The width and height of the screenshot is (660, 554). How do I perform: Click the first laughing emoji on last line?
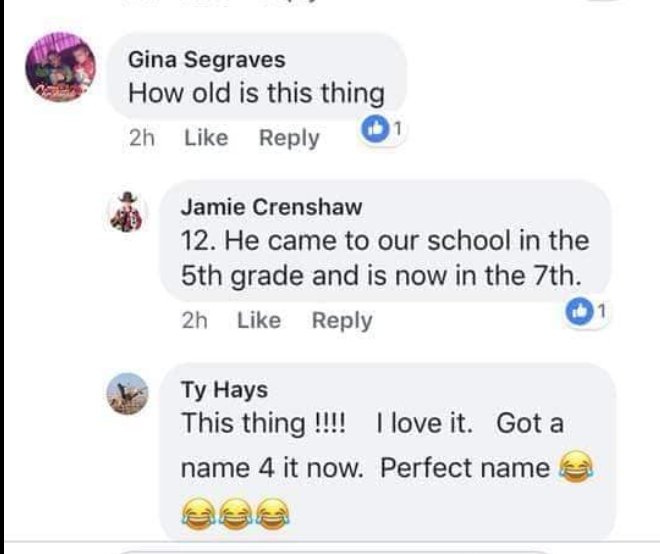click(199, 514)
